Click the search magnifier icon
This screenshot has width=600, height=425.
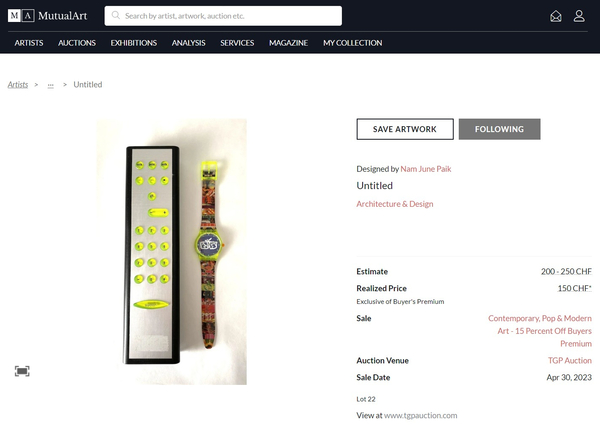click(x=116, y=15)
